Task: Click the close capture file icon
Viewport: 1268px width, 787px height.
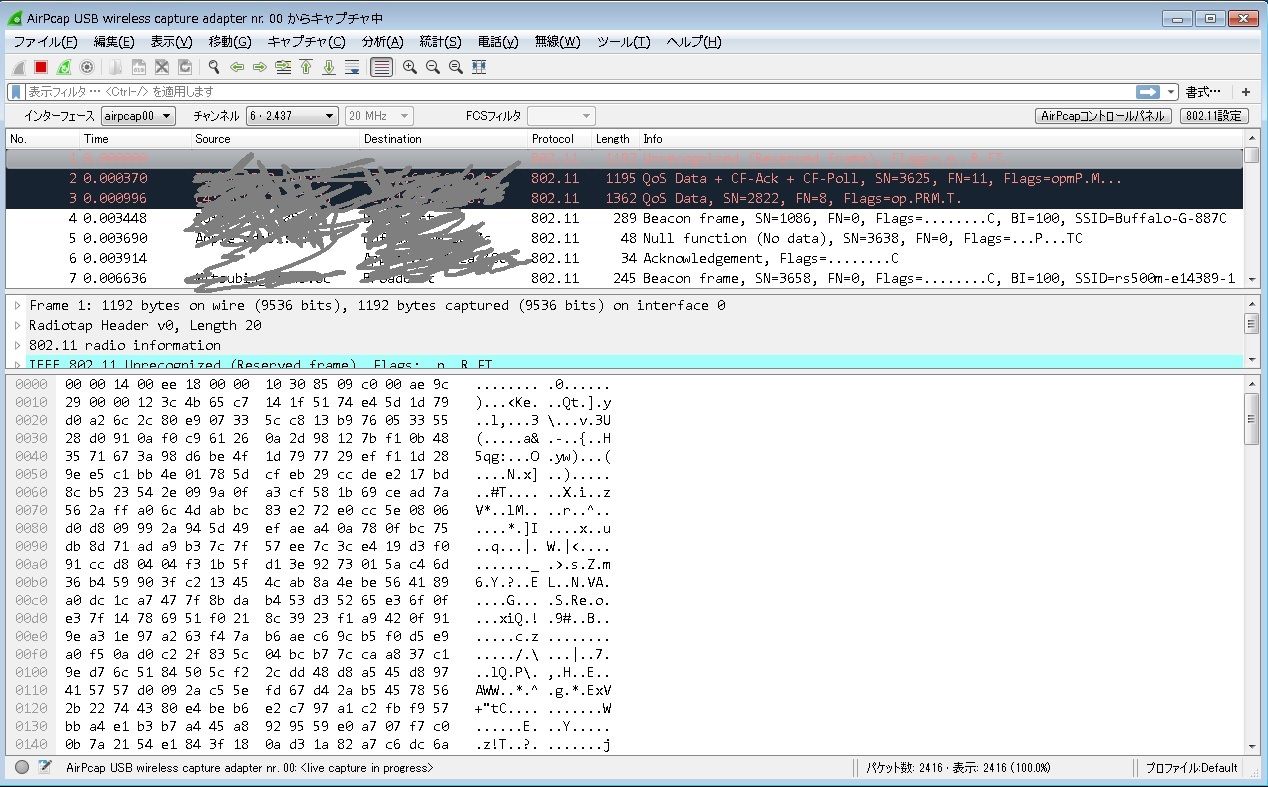Action: pyautogui.click(x=161, y=67)
